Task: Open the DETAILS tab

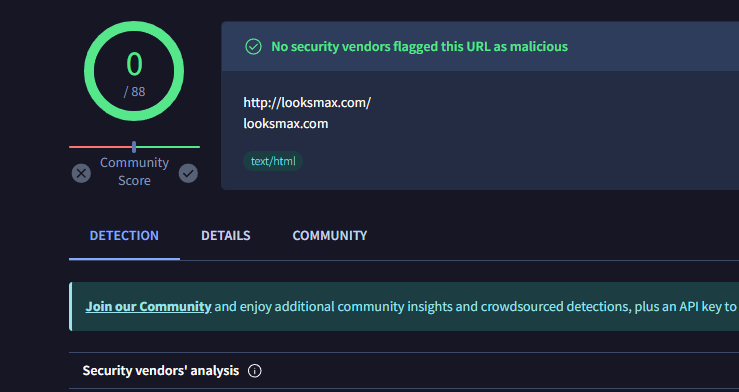Action: pos(226,236)
